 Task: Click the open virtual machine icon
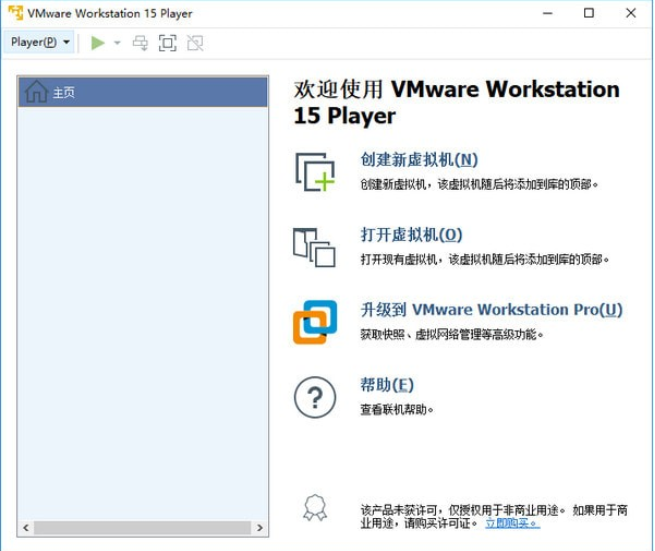(x=314, y=247)
